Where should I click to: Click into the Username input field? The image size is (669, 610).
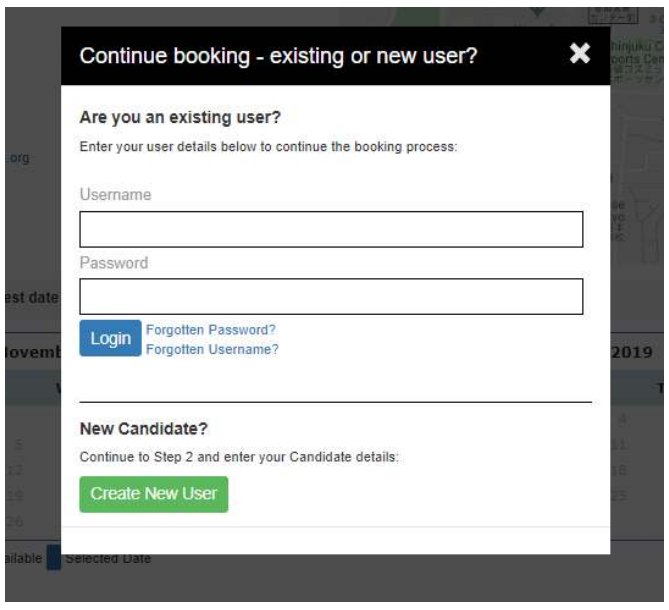pos(331,229)
